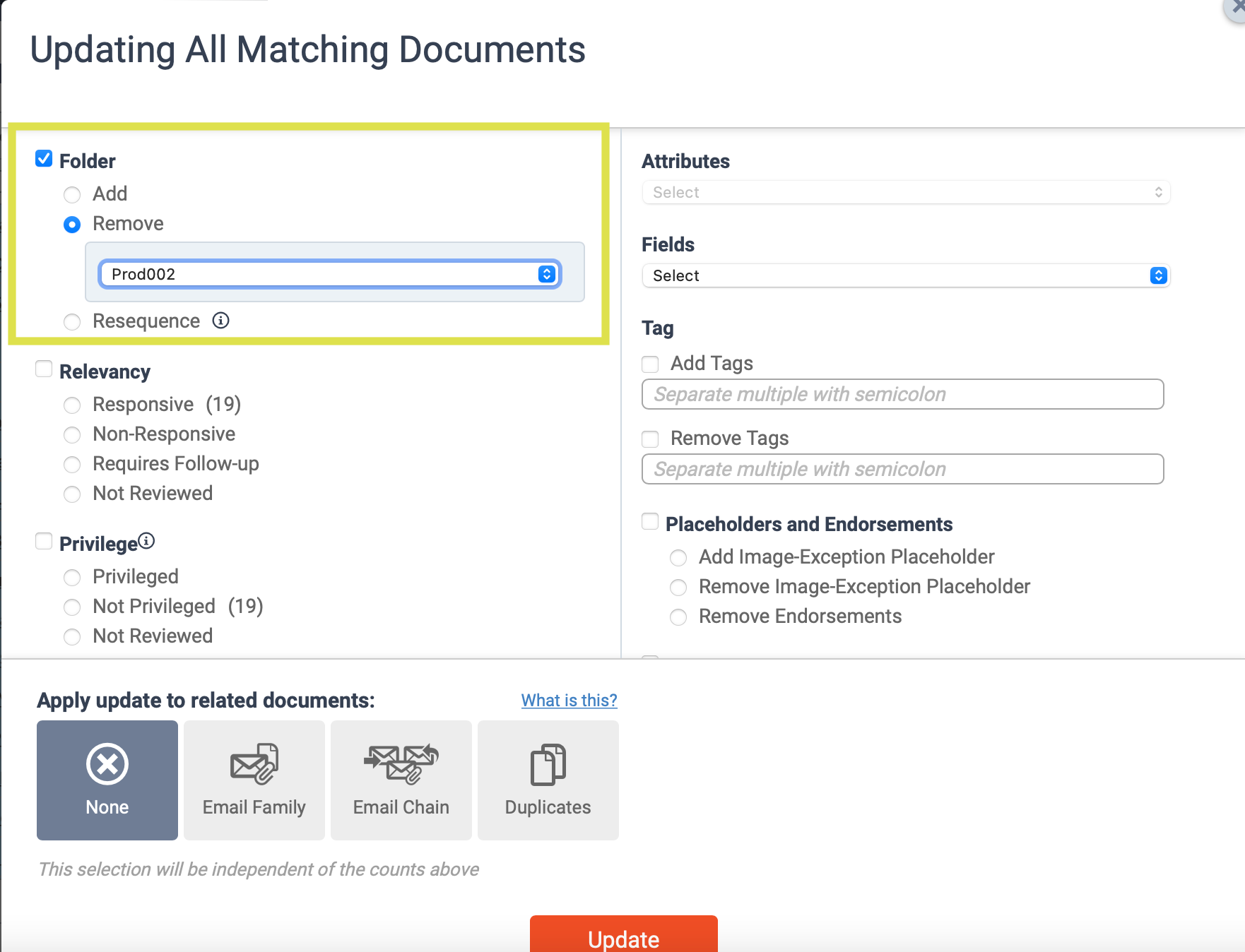
Task: Check the Remove Tags checkbox
Action: [x=650, y=439]
